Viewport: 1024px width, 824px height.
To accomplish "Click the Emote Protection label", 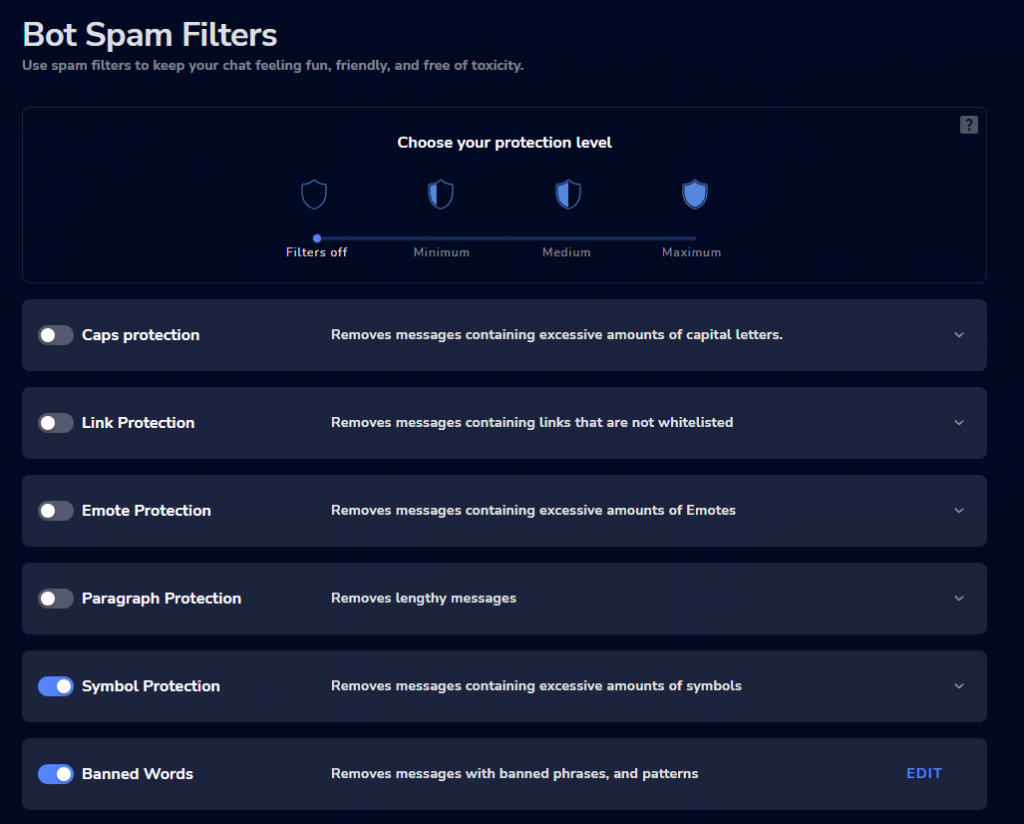I will coord(146,511).
